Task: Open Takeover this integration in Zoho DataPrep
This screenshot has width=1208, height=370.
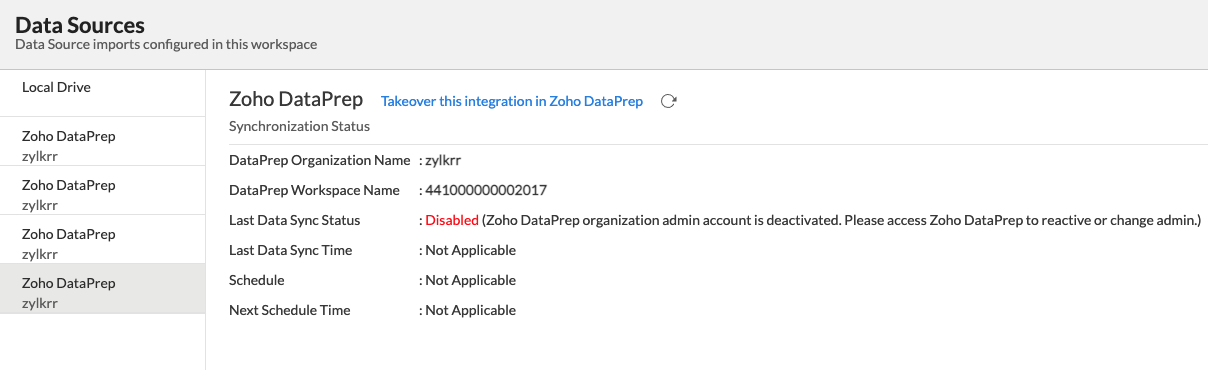Action: click(512, 102)
